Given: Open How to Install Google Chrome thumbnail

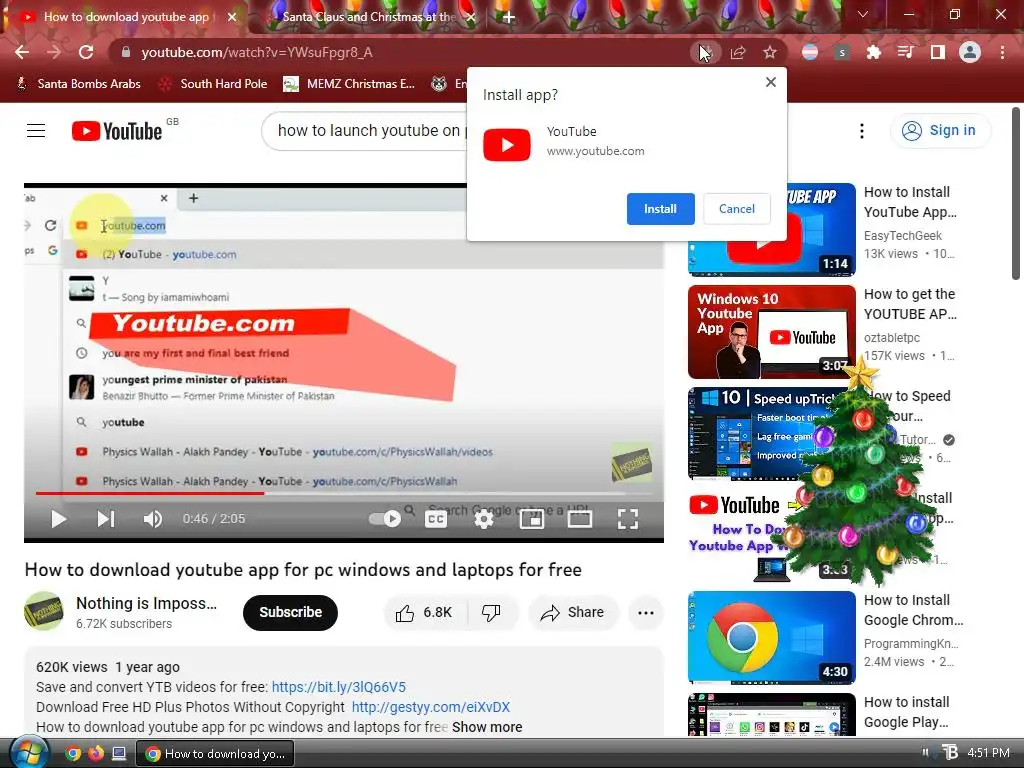Looking at the screenshot, I should click(771, 637).
